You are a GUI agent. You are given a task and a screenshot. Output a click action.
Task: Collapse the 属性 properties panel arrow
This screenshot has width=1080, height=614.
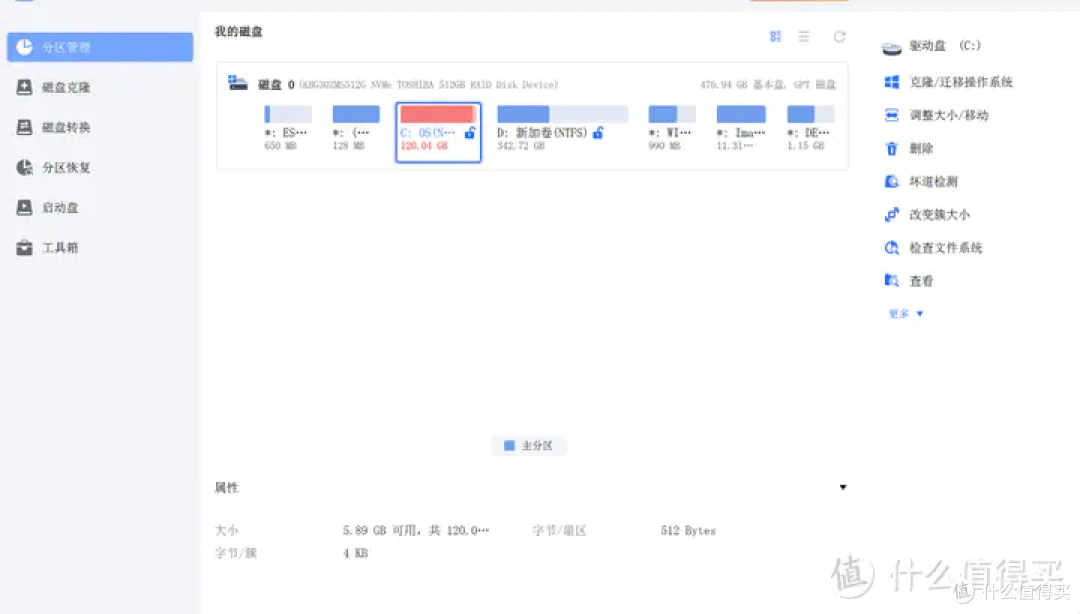coord(843,488)
